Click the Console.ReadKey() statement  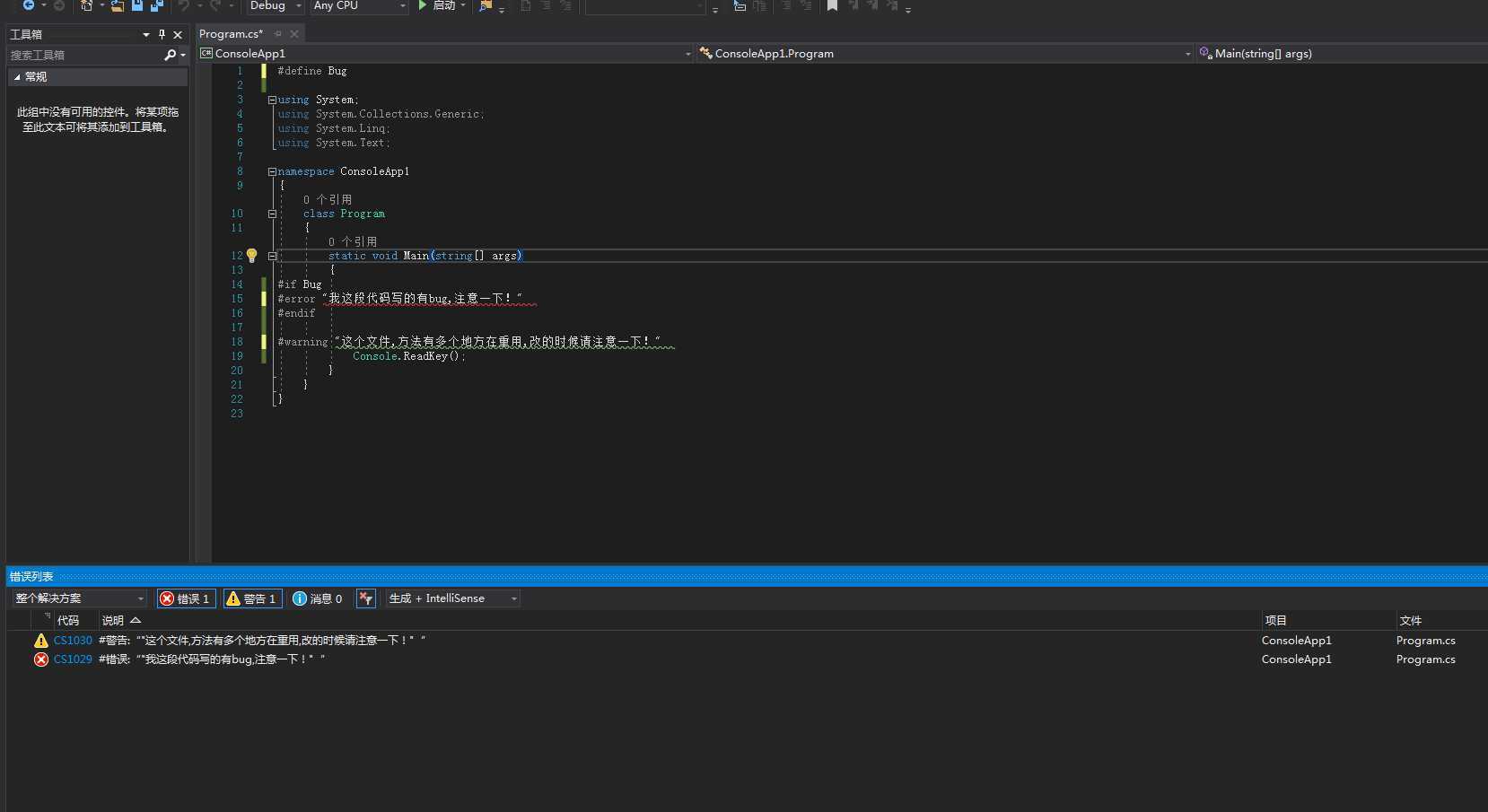(x=409, y=356)
